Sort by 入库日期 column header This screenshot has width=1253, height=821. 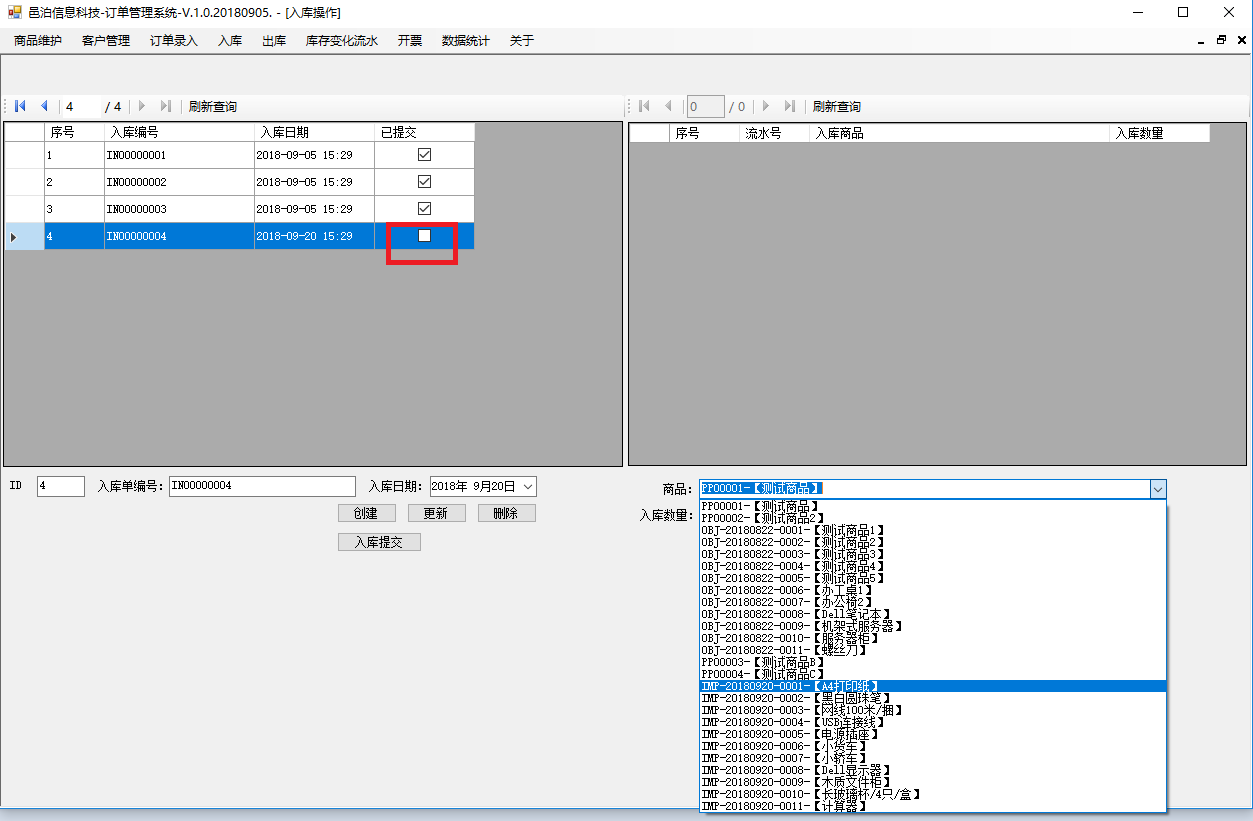click(314, 132)
